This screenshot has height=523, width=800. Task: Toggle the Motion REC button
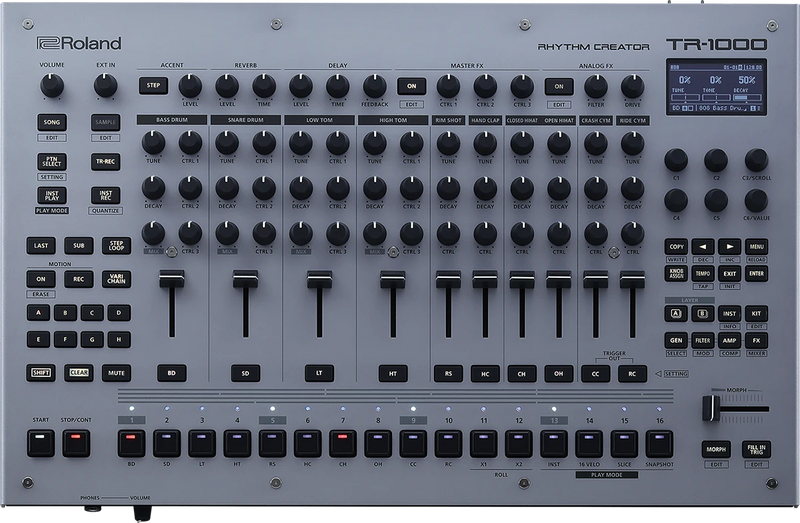[x=79, y=279]
